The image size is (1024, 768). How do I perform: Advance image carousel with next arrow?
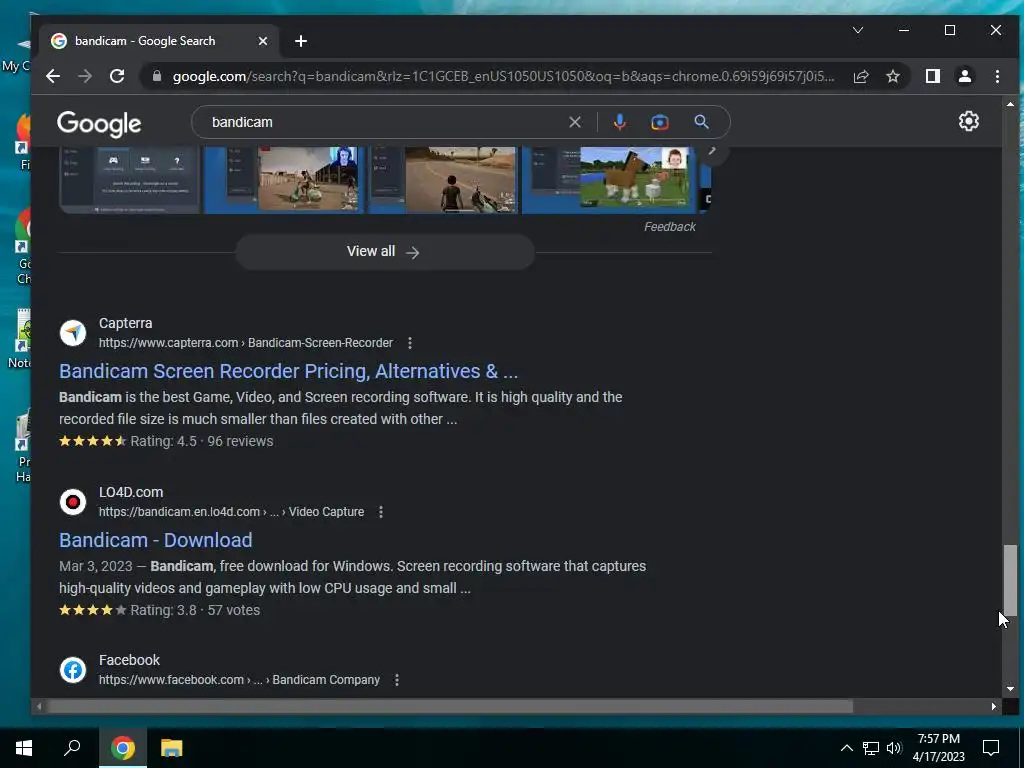click(712, 152)
